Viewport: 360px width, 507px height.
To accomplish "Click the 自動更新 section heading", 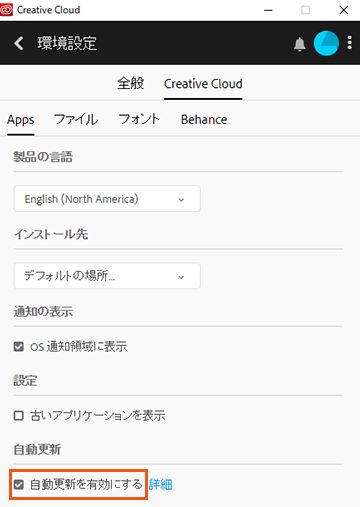I will (37, 449).
